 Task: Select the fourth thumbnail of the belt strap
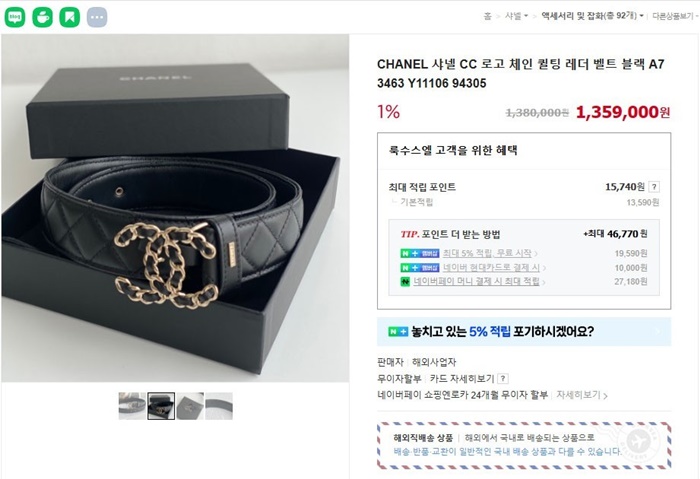[x=219, y=406]
